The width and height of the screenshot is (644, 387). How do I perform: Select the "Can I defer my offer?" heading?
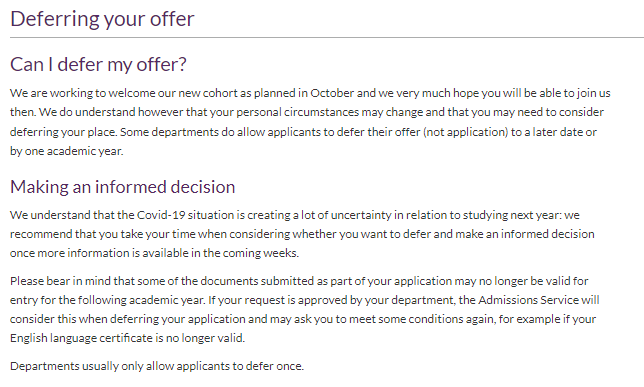98,64
